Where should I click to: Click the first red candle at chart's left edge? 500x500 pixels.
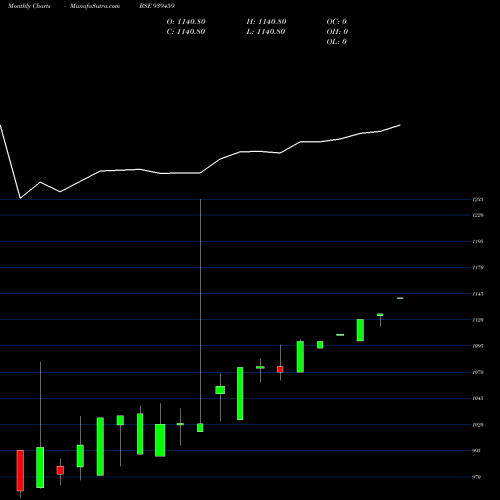point(20,471)
